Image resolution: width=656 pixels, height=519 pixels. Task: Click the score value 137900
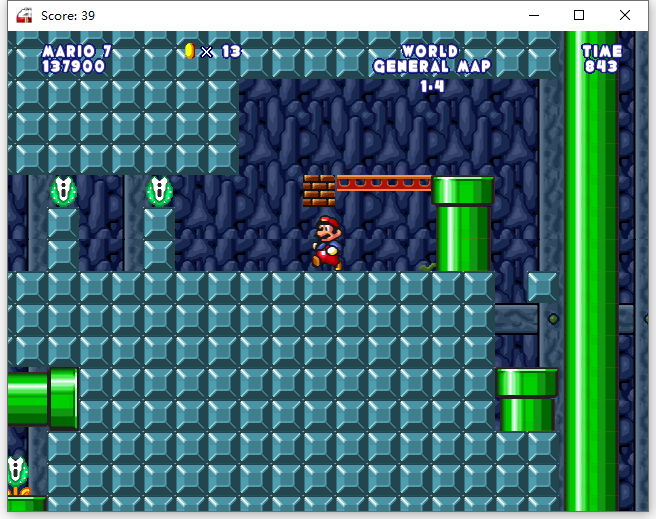74,66
